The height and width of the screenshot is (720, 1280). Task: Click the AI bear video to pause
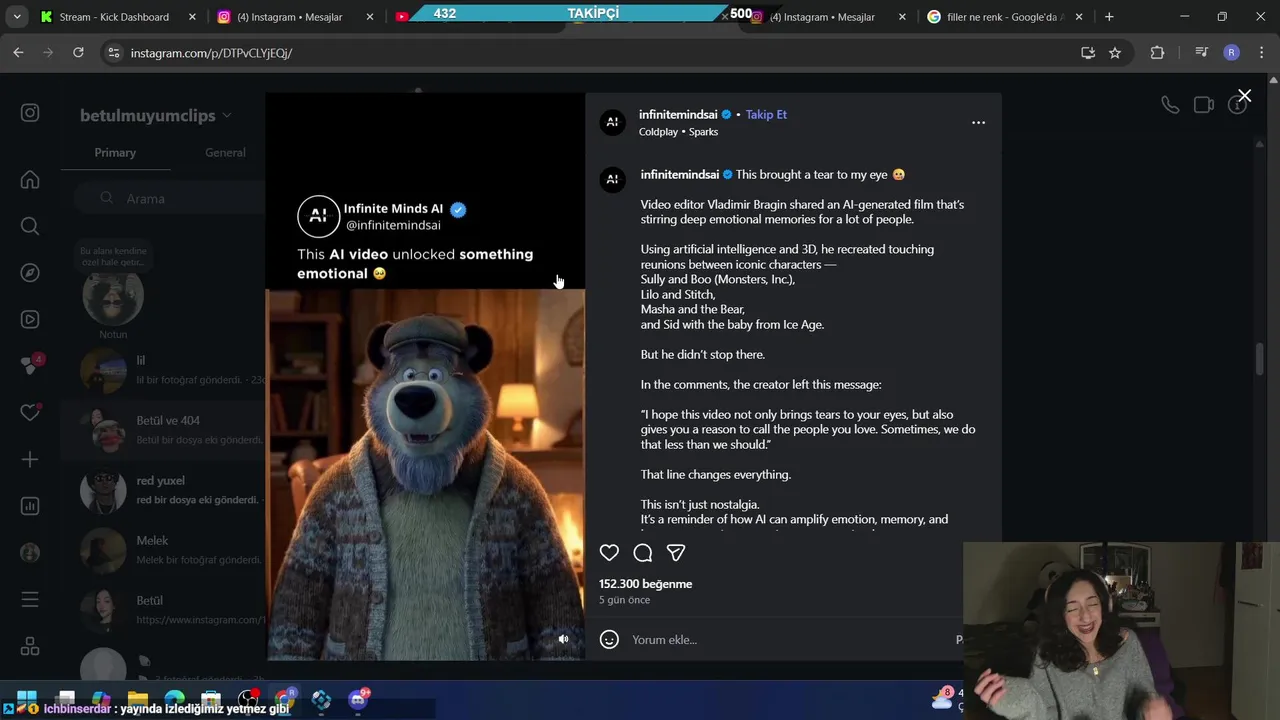coord(425,474)
